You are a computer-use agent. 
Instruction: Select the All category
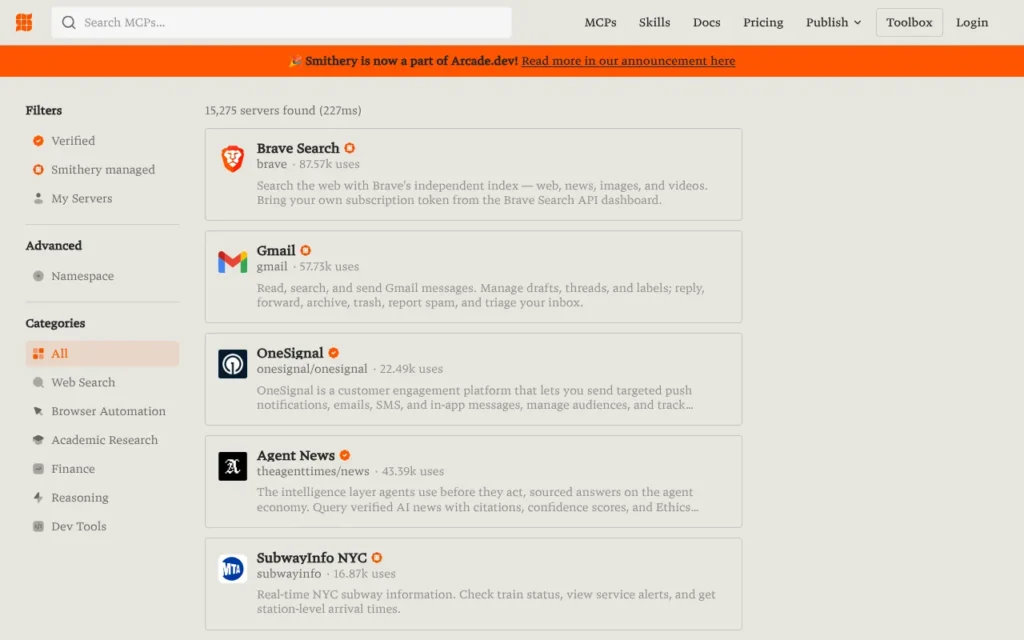click(x=102, y=353)
